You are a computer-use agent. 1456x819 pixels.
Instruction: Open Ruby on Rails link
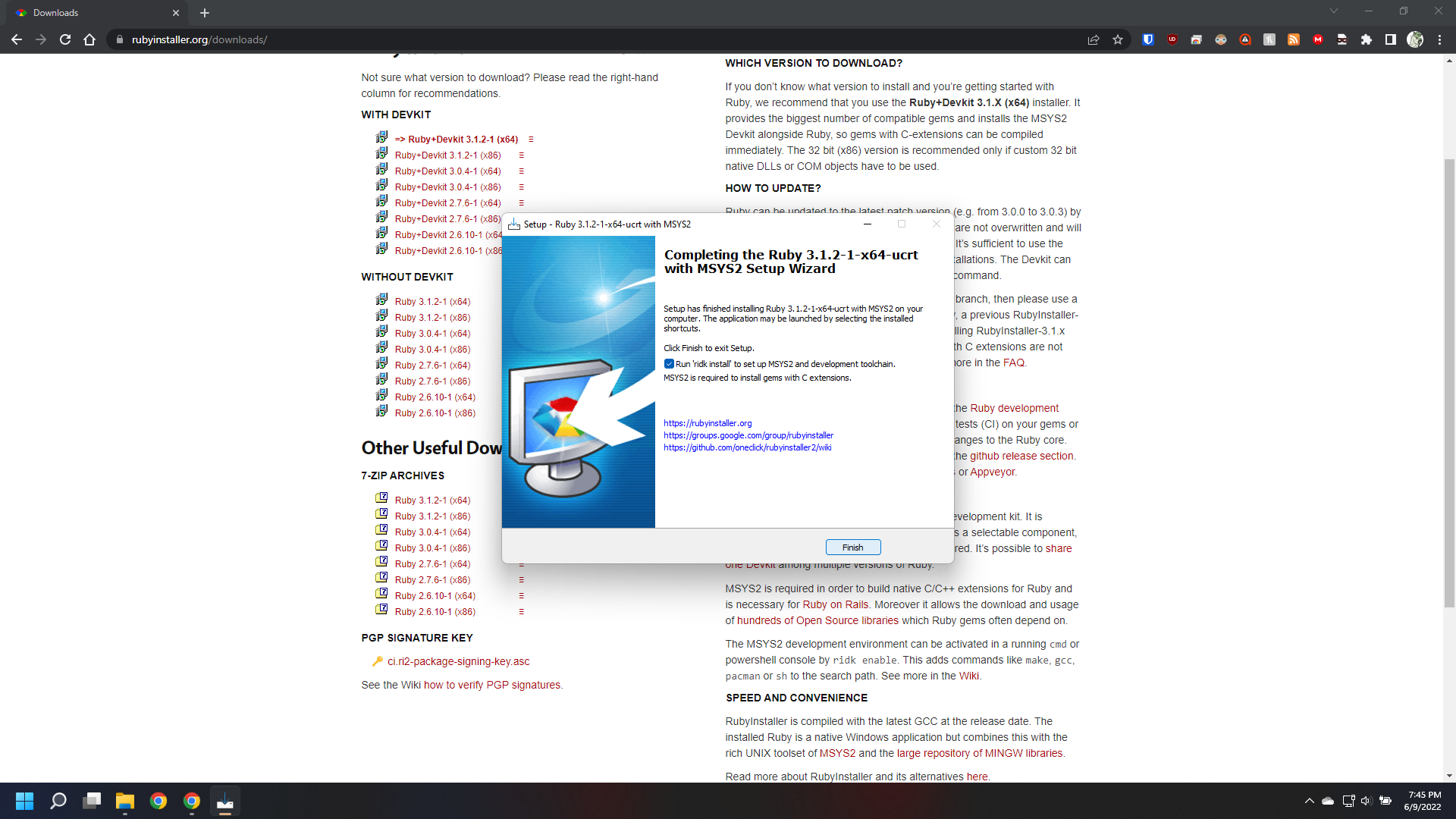(x=836, y=605)
